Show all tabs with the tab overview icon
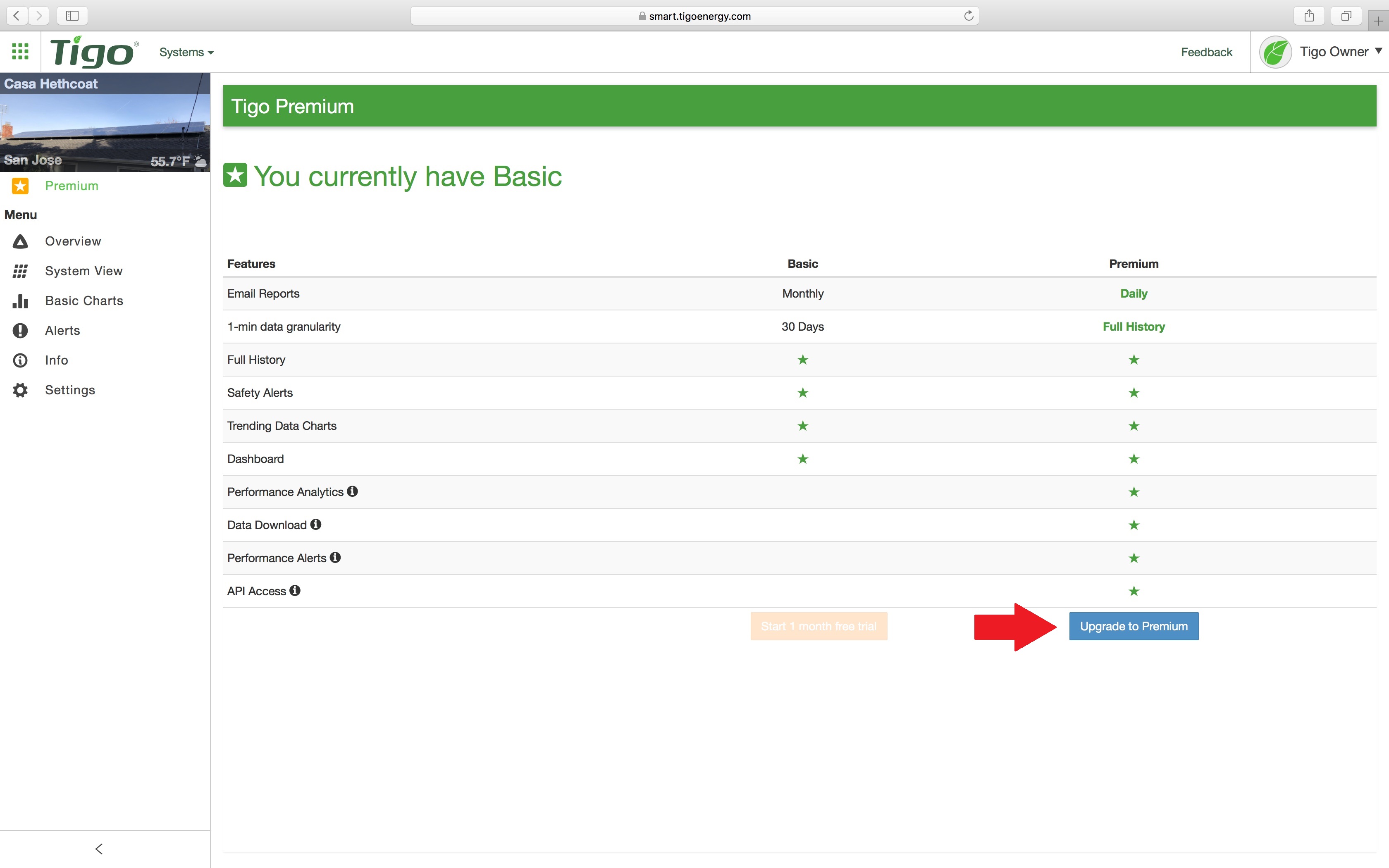 click(x=1346, y=16)
